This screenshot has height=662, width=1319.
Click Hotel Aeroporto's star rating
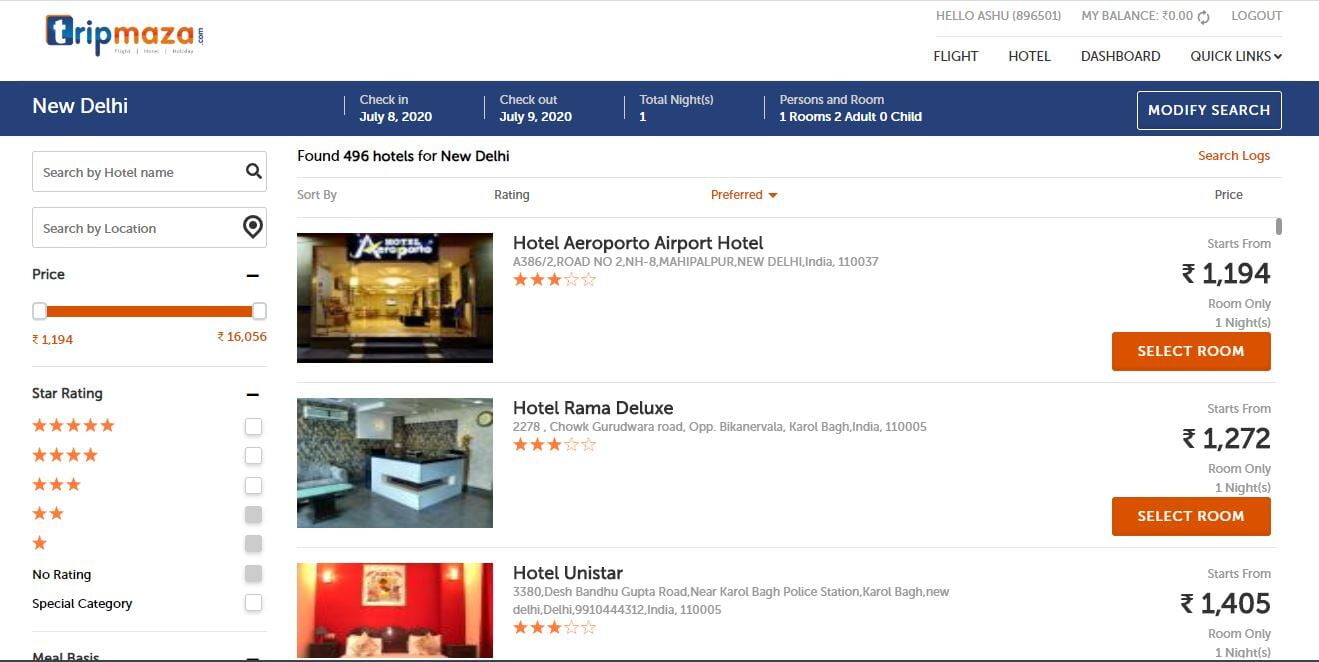(x=554, y=280)
